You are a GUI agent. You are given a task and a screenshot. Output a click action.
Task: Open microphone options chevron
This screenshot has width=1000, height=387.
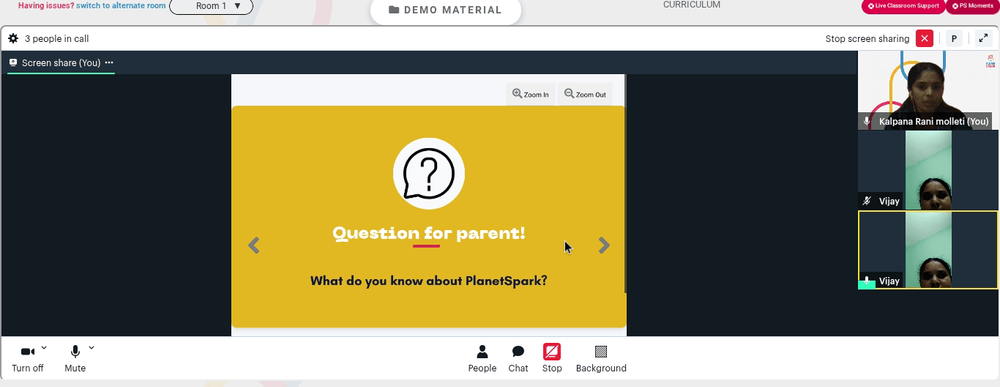tap(91, 347)
